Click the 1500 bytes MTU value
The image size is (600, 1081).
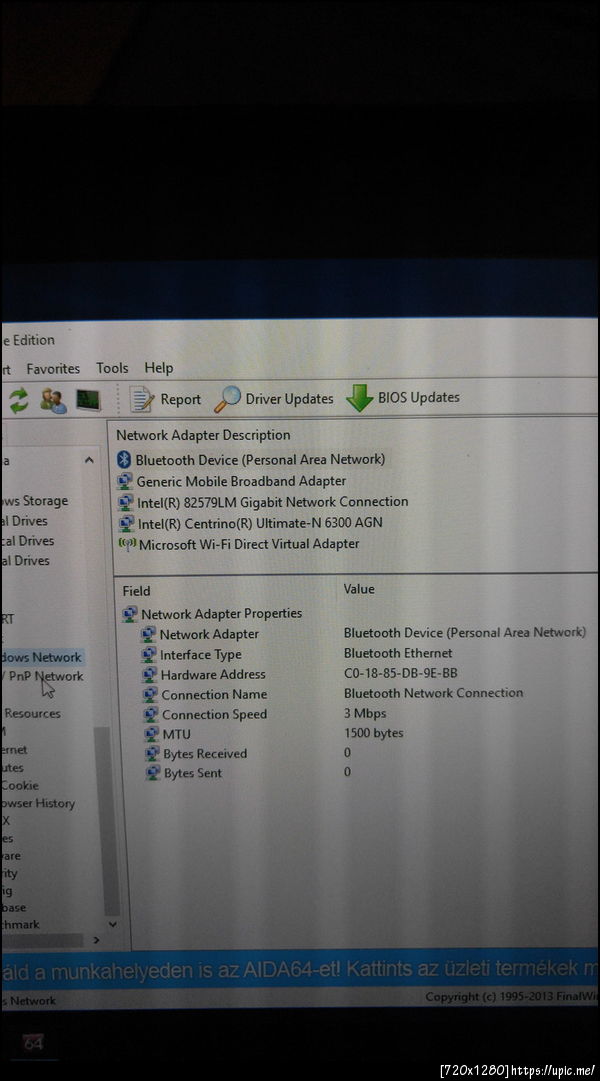click(x=374, y=733)
